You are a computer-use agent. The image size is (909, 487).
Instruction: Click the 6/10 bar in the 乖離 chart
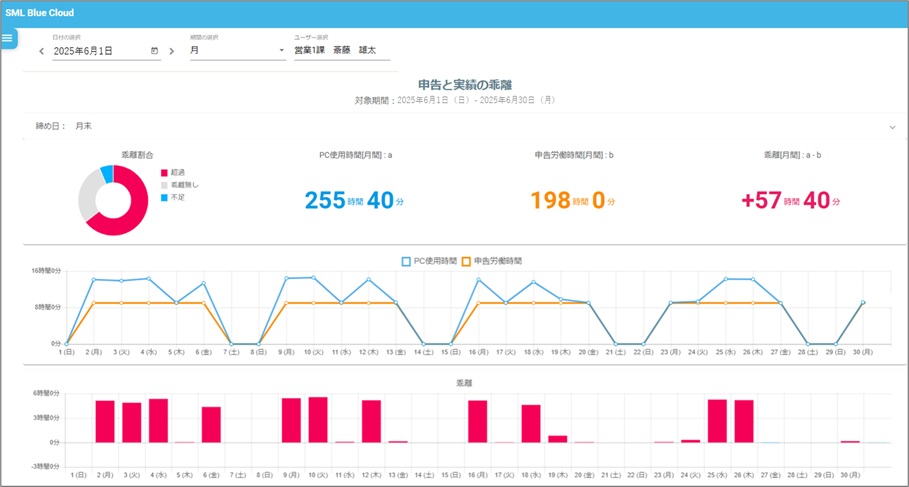[318, 419]
